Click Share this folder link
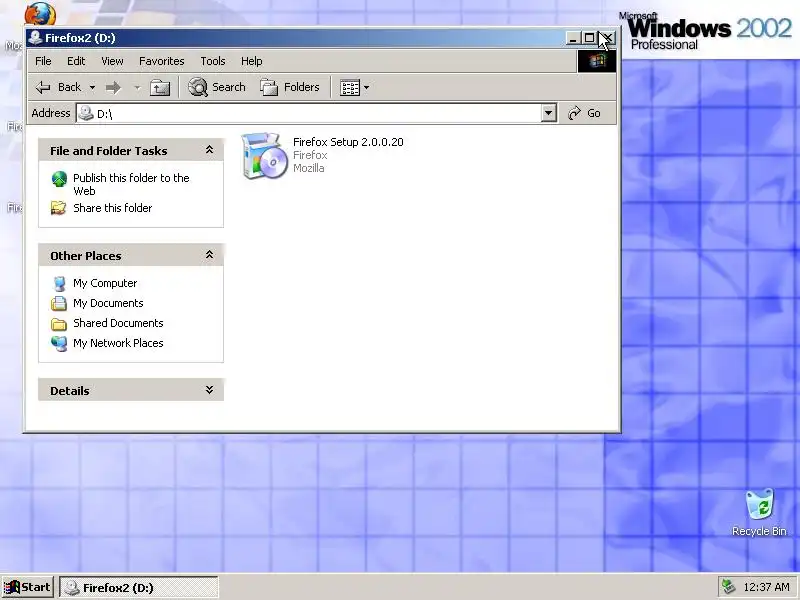The height and width of the screenshot is (600, 800). click(x=112, y=208)
